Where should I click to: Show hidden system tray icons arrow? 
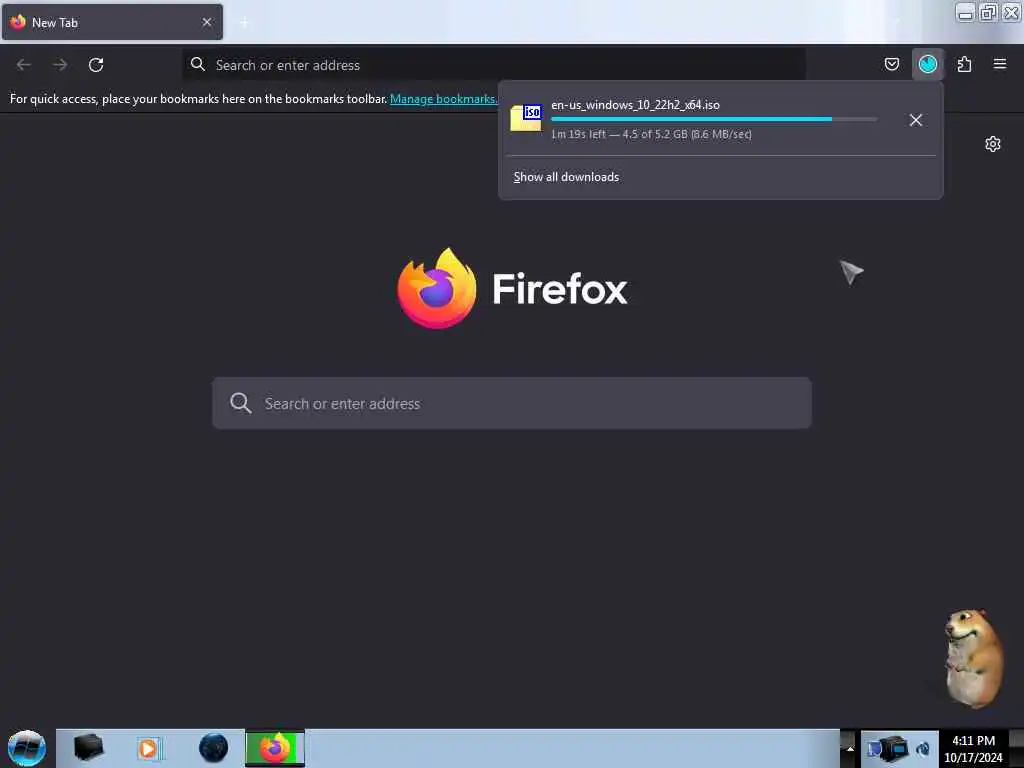[x=850, y=748]
